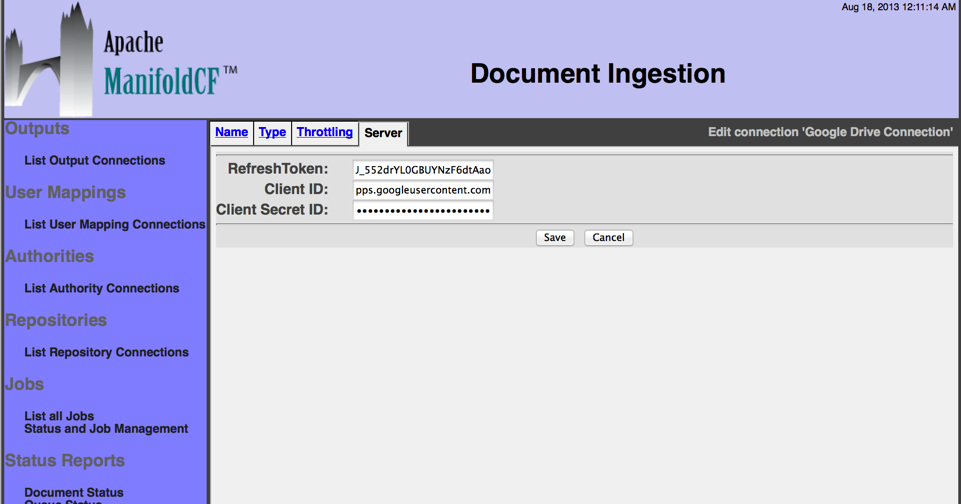Click the Outputs section heading
Image resolution: width=961 pixels, height=504 pixels.
pyautogui.click(x=37, y=128)
